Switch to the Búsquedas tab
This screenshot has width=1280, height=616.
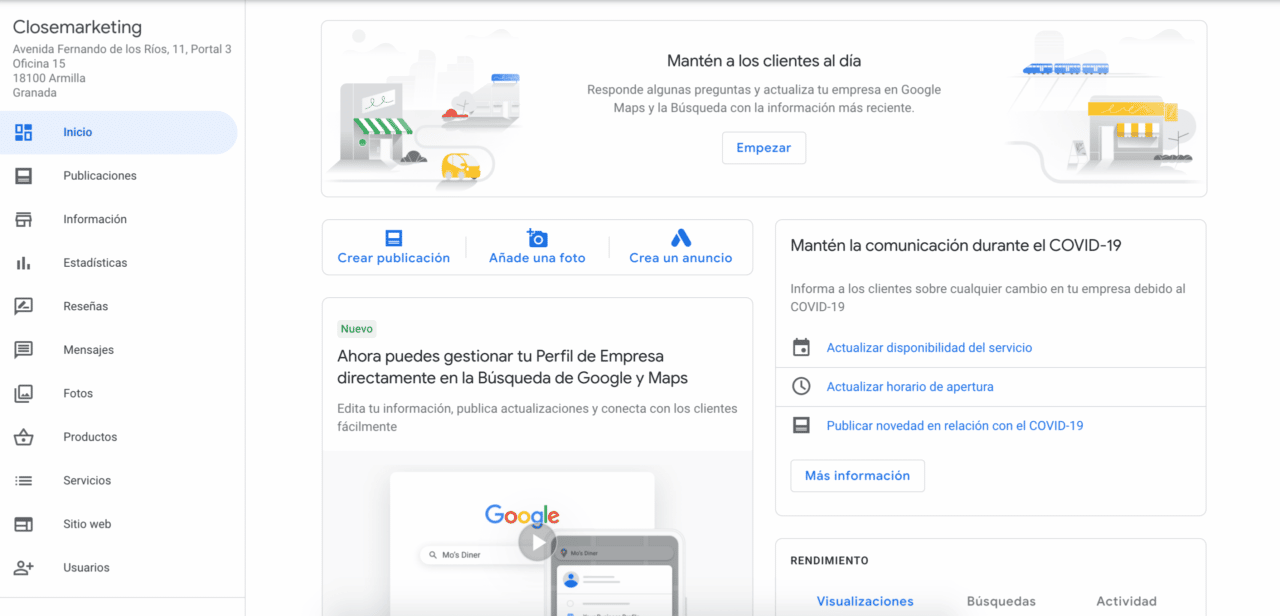tap(1000, 601)
